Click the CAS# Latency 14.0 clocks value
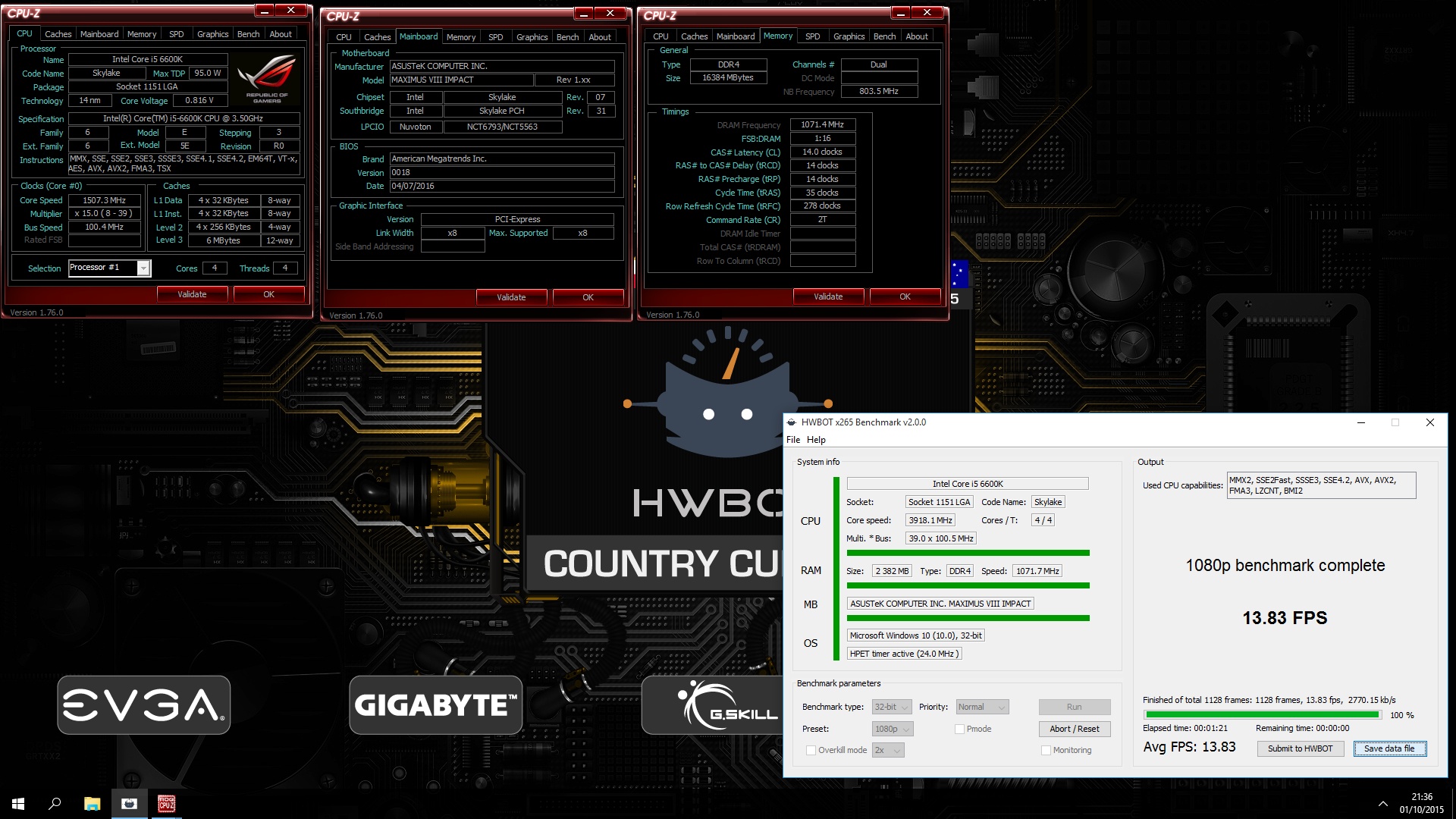Screen dimensions: 1456x819 pos(822,152)
